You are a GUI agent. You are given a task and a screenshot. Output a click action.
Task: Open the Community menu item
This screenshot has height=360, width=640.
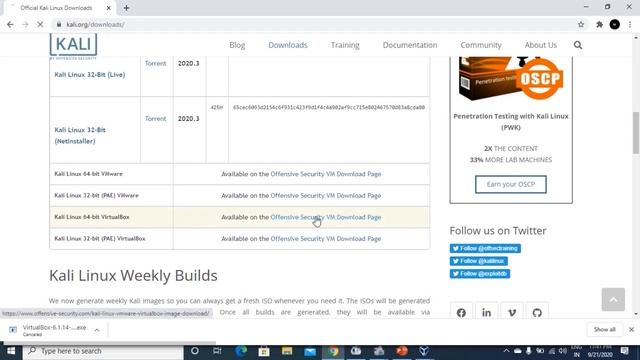tap(481, 45)
